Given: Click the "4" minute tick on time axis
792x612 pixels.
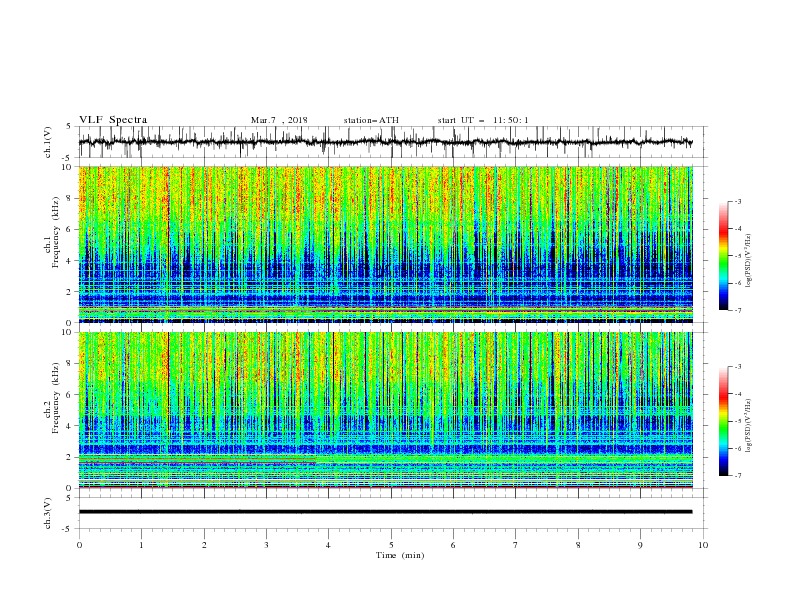Looking at the screenshot, I should [x=328, y=545].
